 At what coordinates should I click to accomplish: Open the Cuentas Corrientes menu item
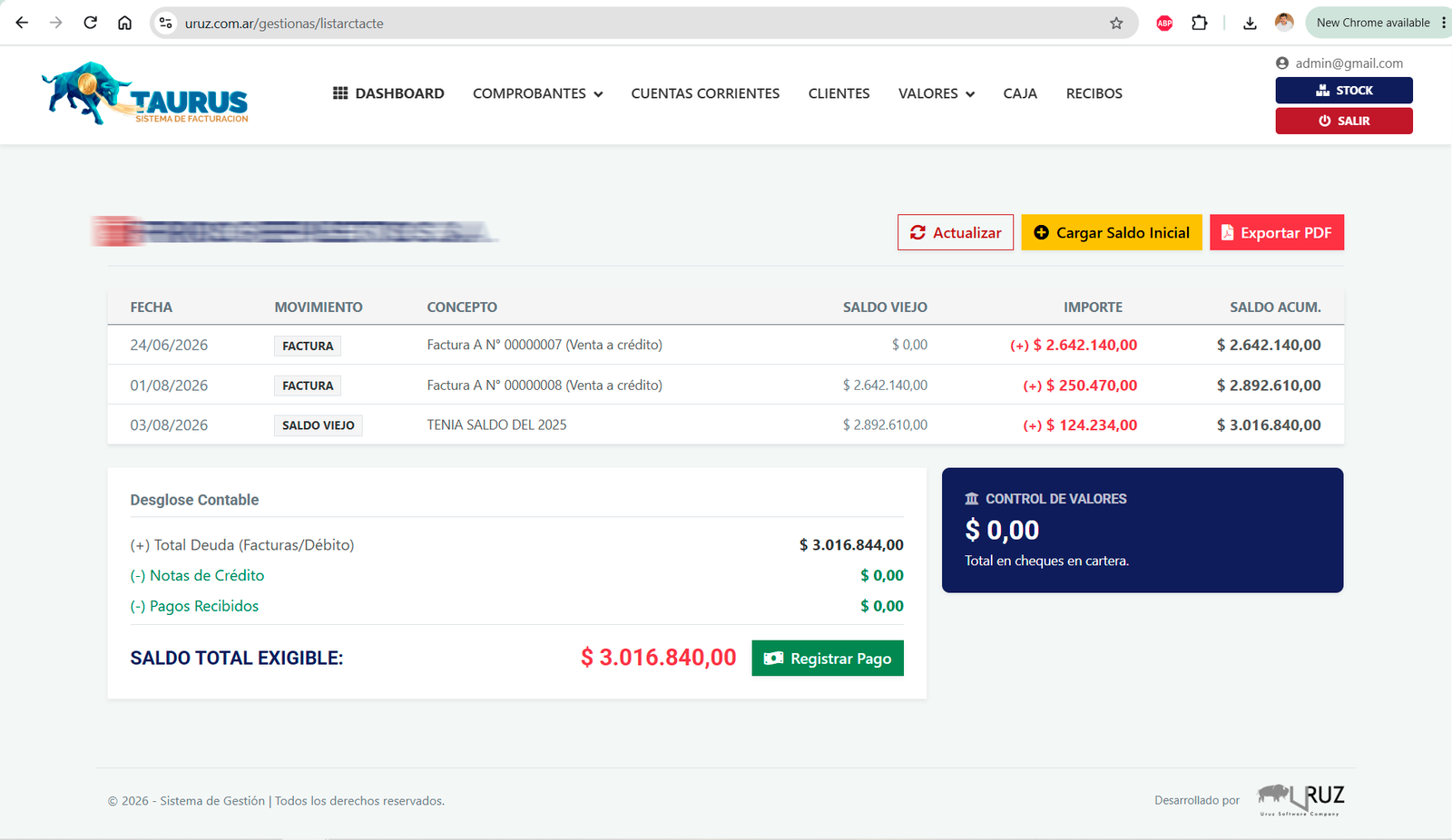[705, 93]
